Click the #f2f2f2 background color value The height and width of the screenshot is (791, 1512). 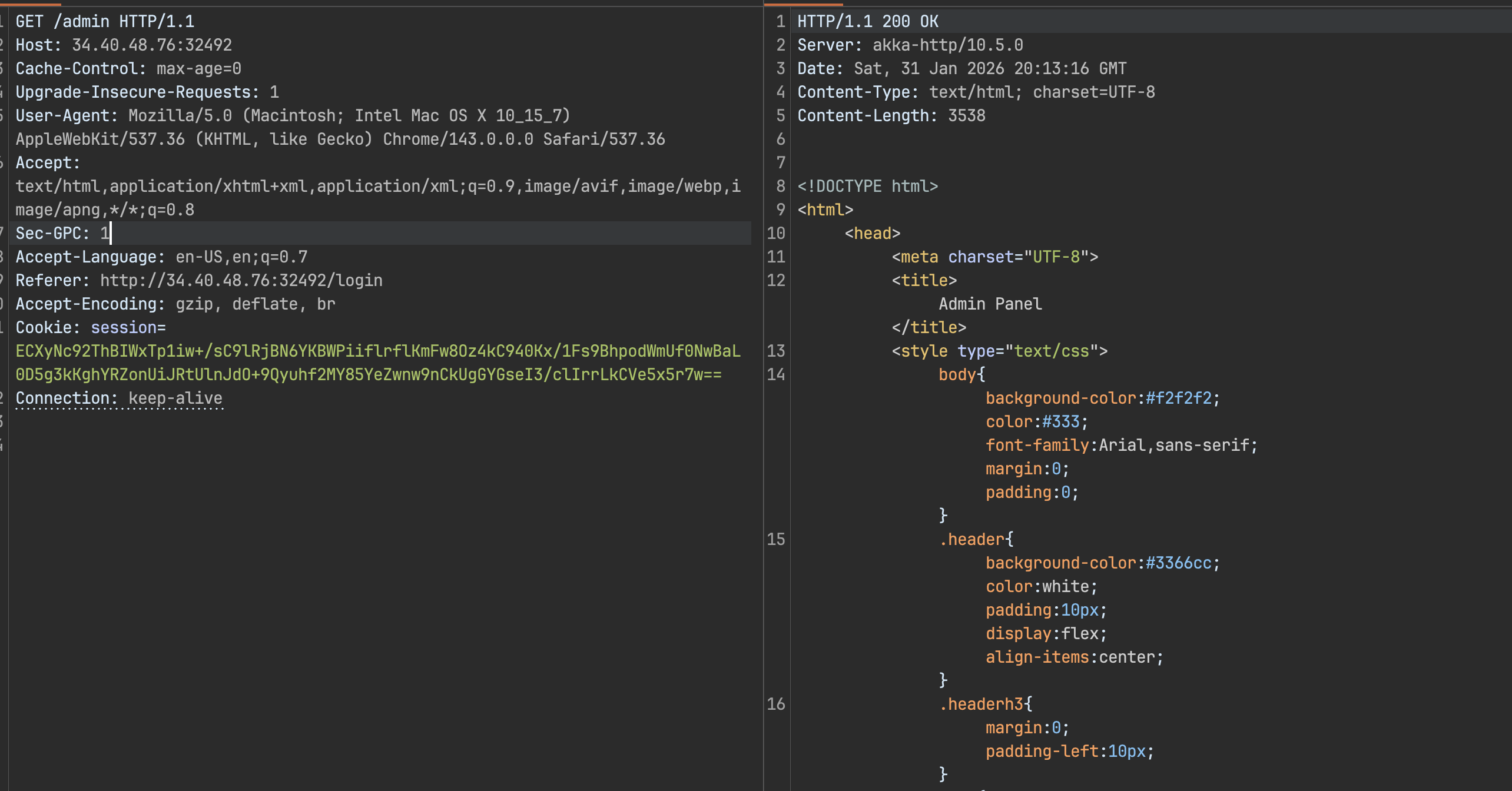click(x=1178, y=398)
